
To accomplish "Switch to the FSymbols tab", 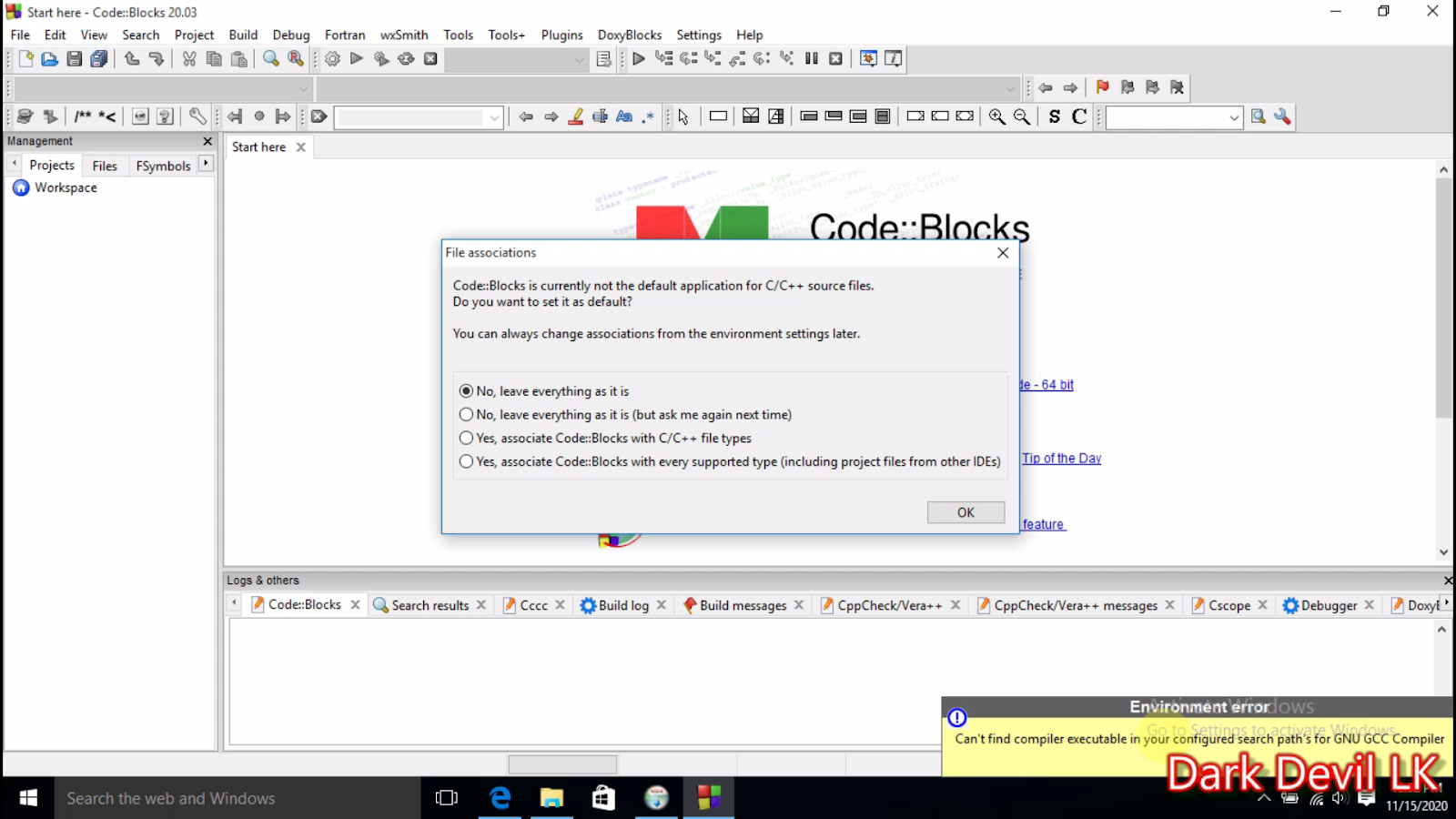I will 164,166.
